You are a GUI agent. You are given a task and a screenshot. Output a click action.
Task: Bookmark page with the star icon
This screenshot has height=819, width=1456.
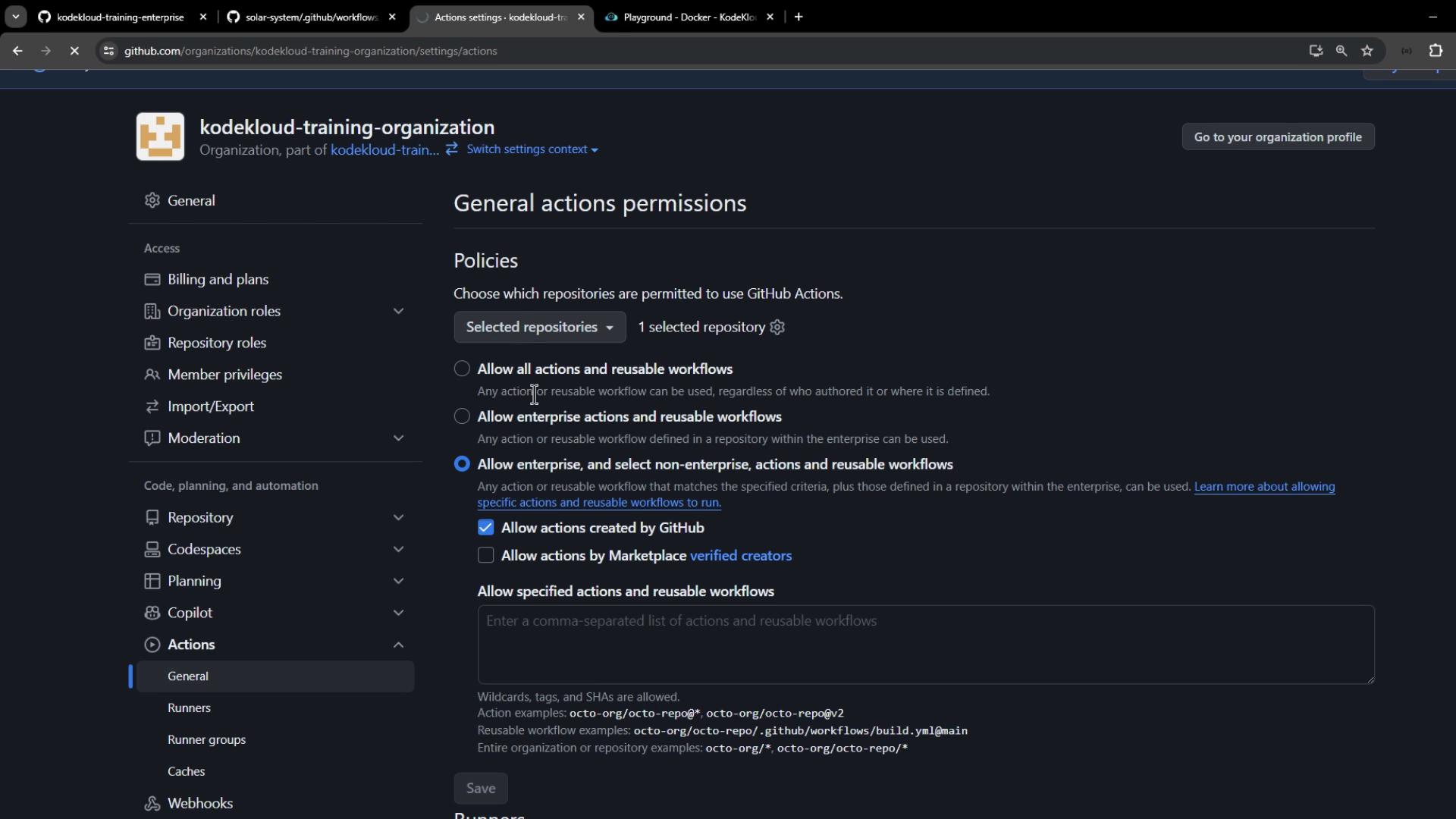click(1367, 51)
